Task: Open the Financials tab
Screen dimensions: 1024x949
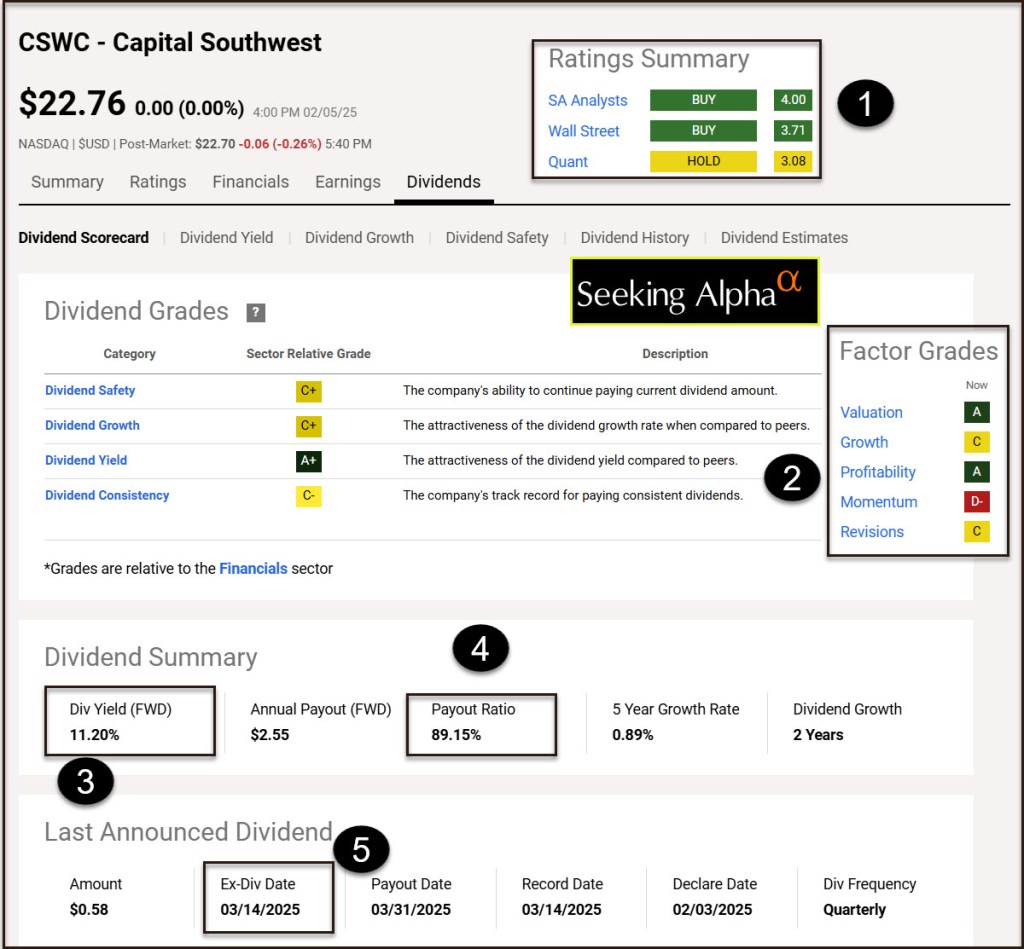Action: (250, 182)
